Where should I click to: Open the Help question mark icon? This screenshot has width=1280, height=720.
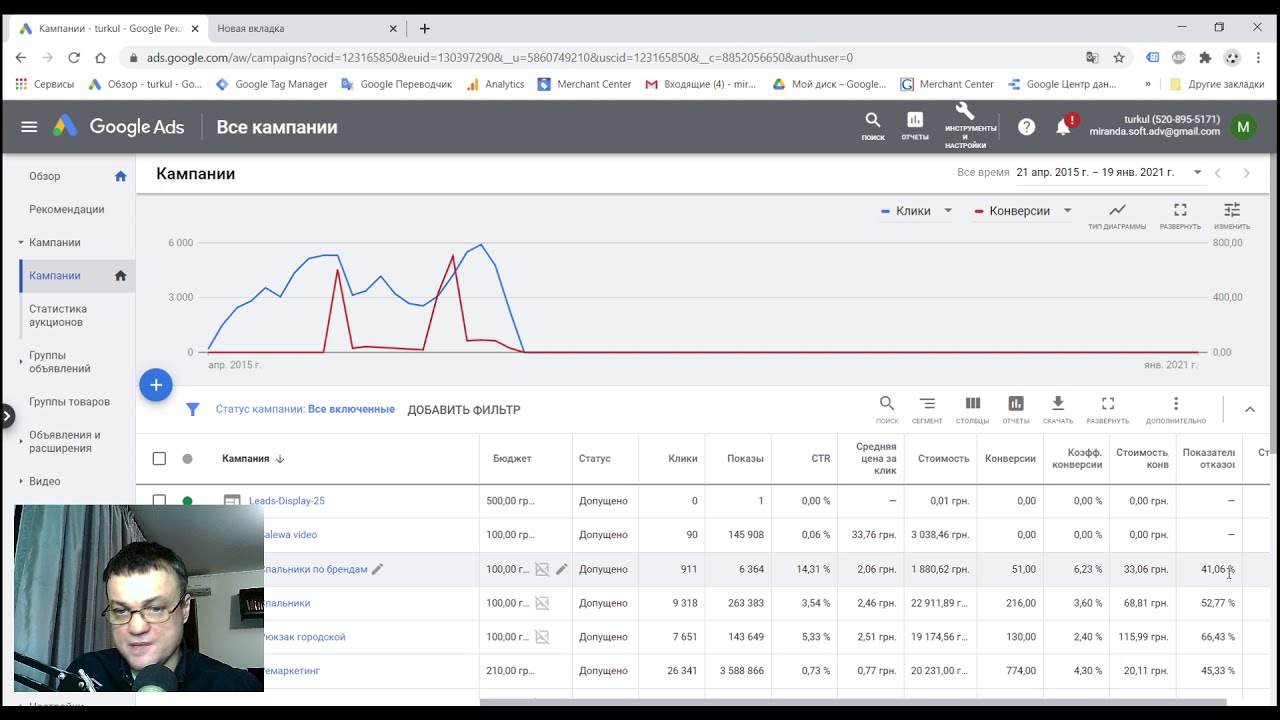coord(1027,127)
